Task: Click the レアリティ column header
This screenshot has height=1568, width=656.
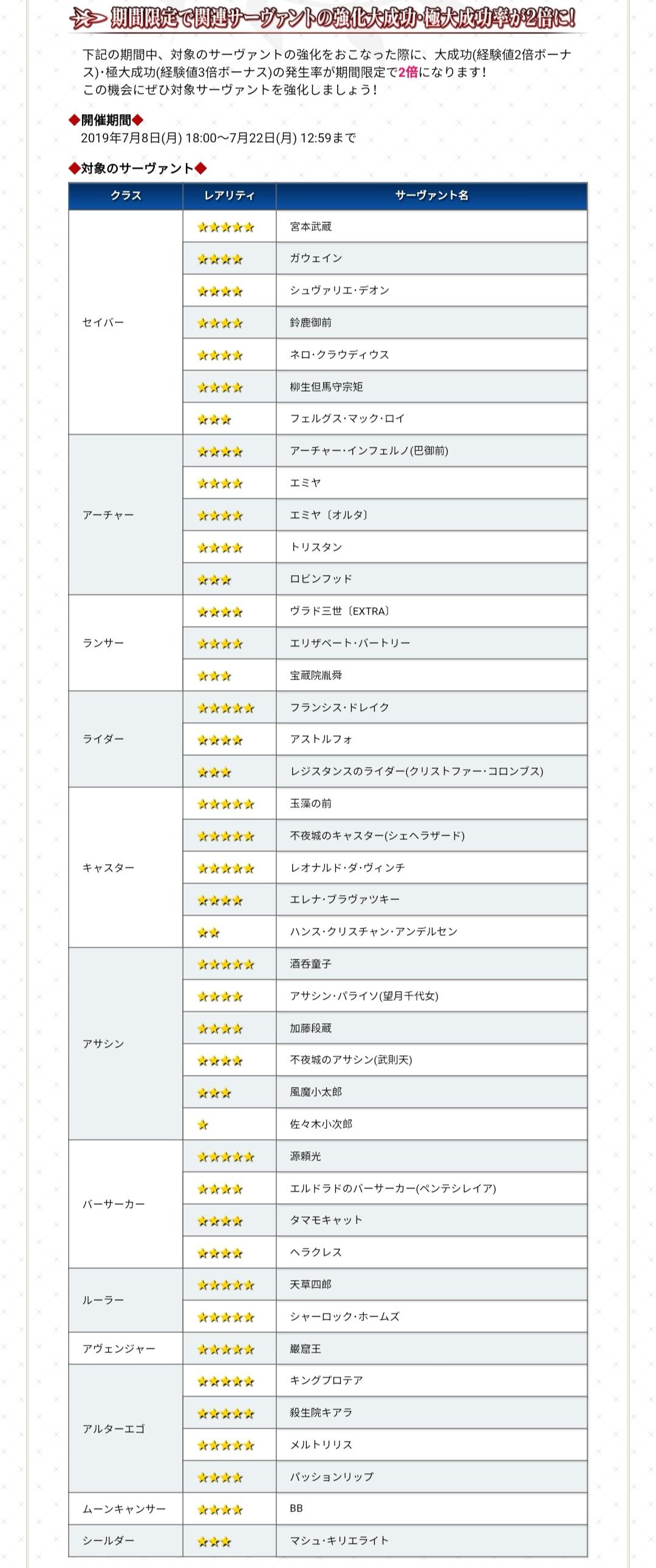Action: (x=229, y=196)
